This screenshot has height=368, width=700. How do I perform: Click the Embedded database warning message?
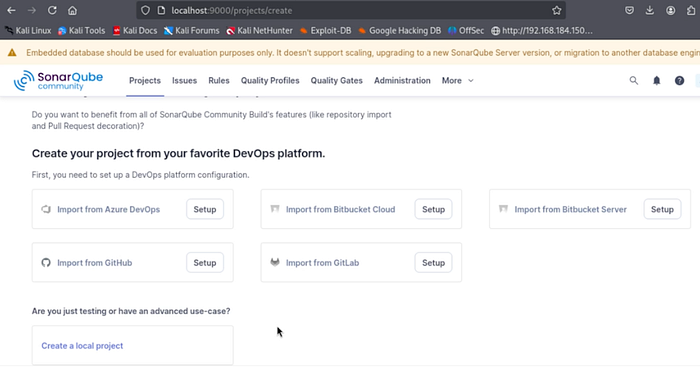coord(363,53)
